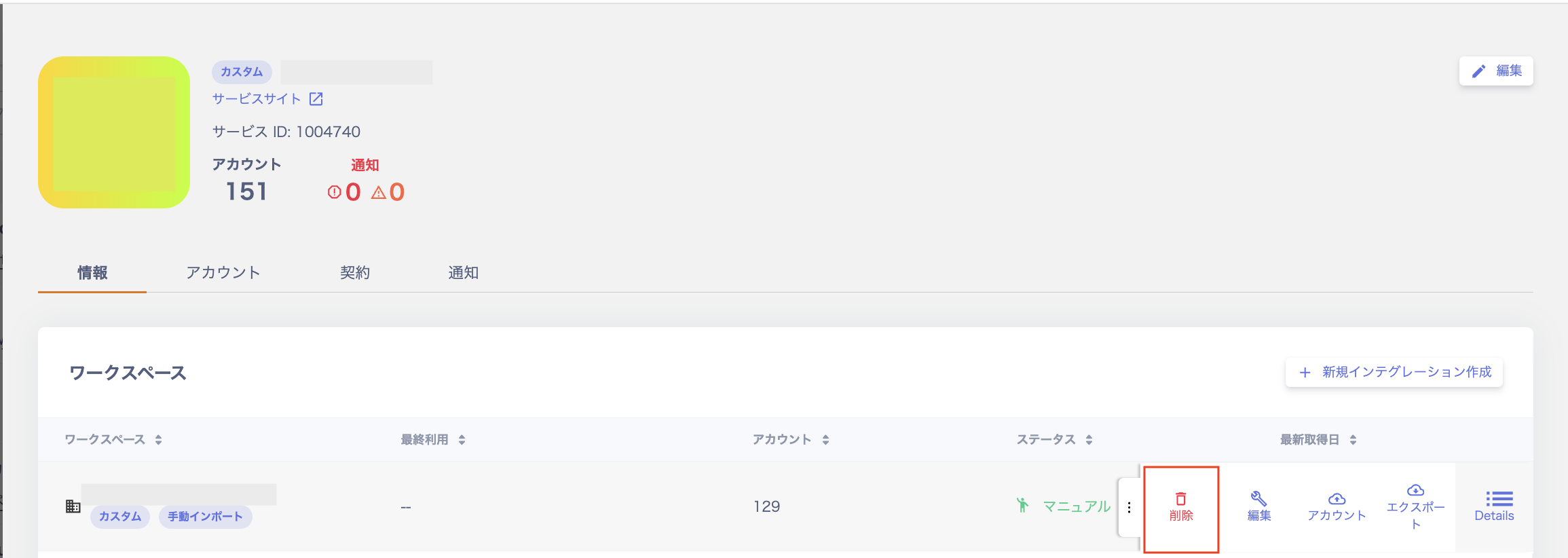The width and height of the screenshot is (1568, 558).
Task: Sort by the 最終利用 column
Action: (x=462, y=440)
